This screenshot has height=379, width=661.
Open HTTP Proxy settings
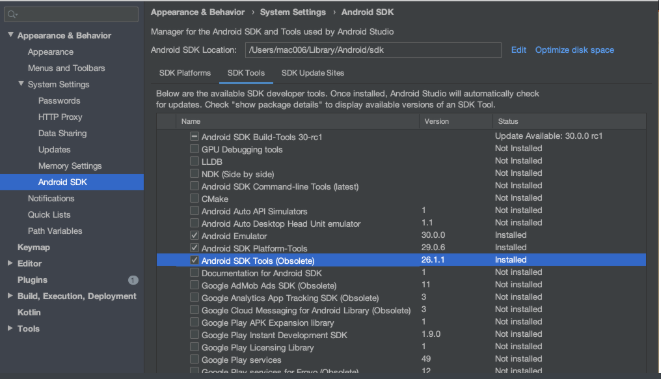(x=60, y=117)
